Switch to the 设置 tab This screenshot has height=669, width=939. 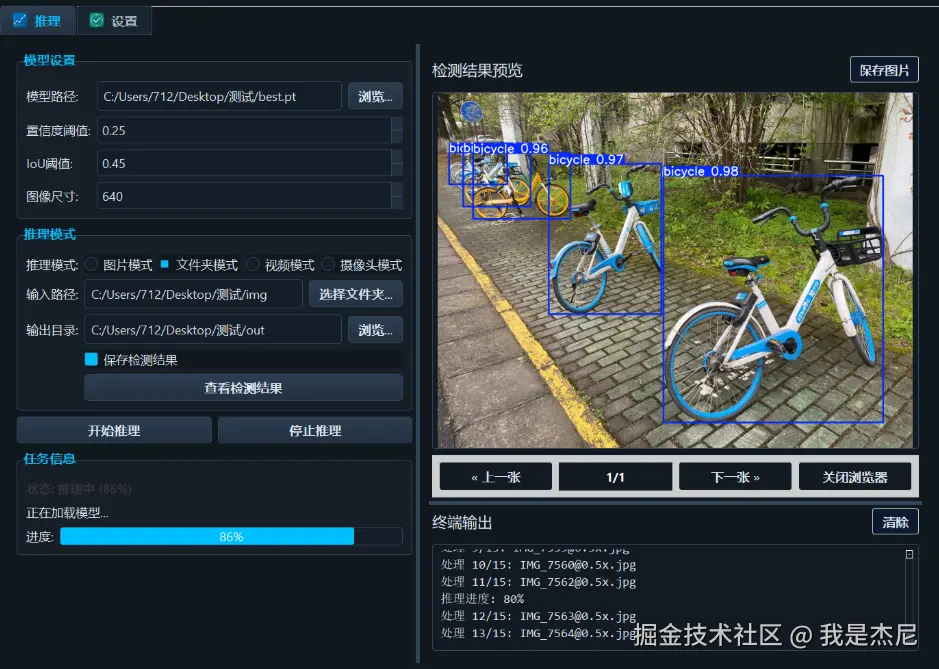(x=114, y=19)
